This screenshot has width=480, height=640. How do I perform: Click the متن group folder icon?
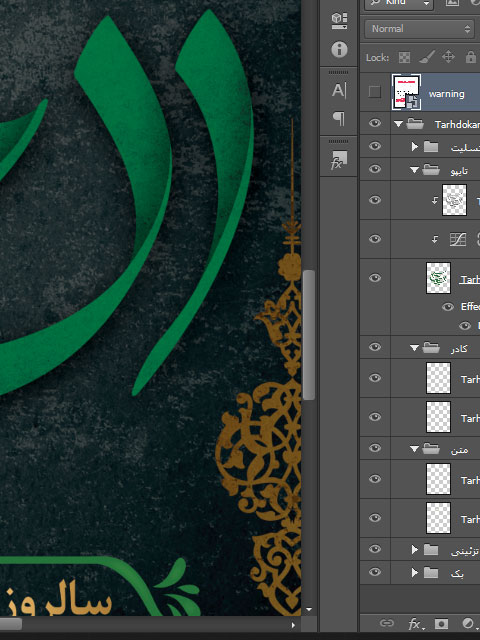pyautogui.click(x=431, y=449)
